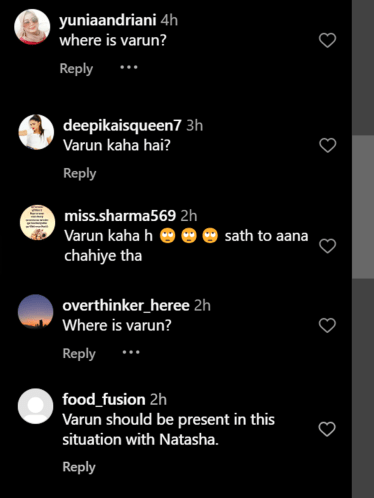This screenshot has height=498, width=374.
Task: Open overthinker_heree's sunset avatar
Action: (x=35, y=312)
